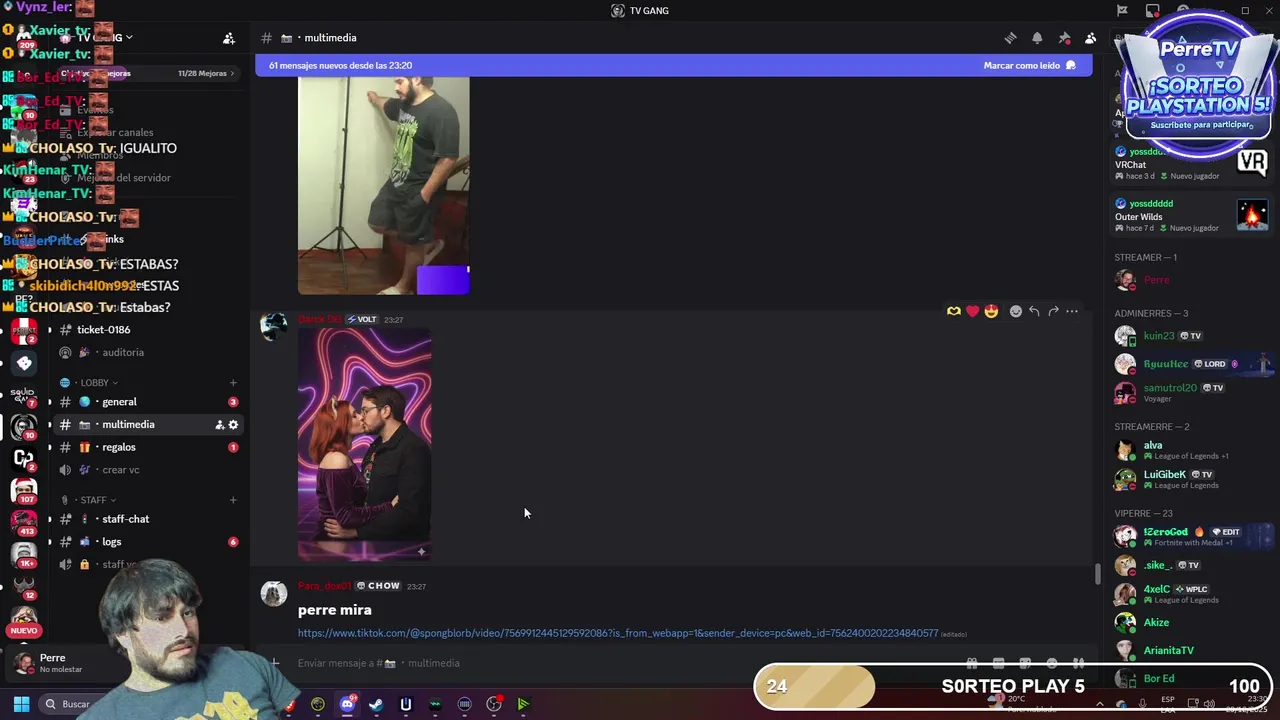This screenshot has width=1280, height=720.
Task: Open the staff-chat channel
Action: pos(125,519)
